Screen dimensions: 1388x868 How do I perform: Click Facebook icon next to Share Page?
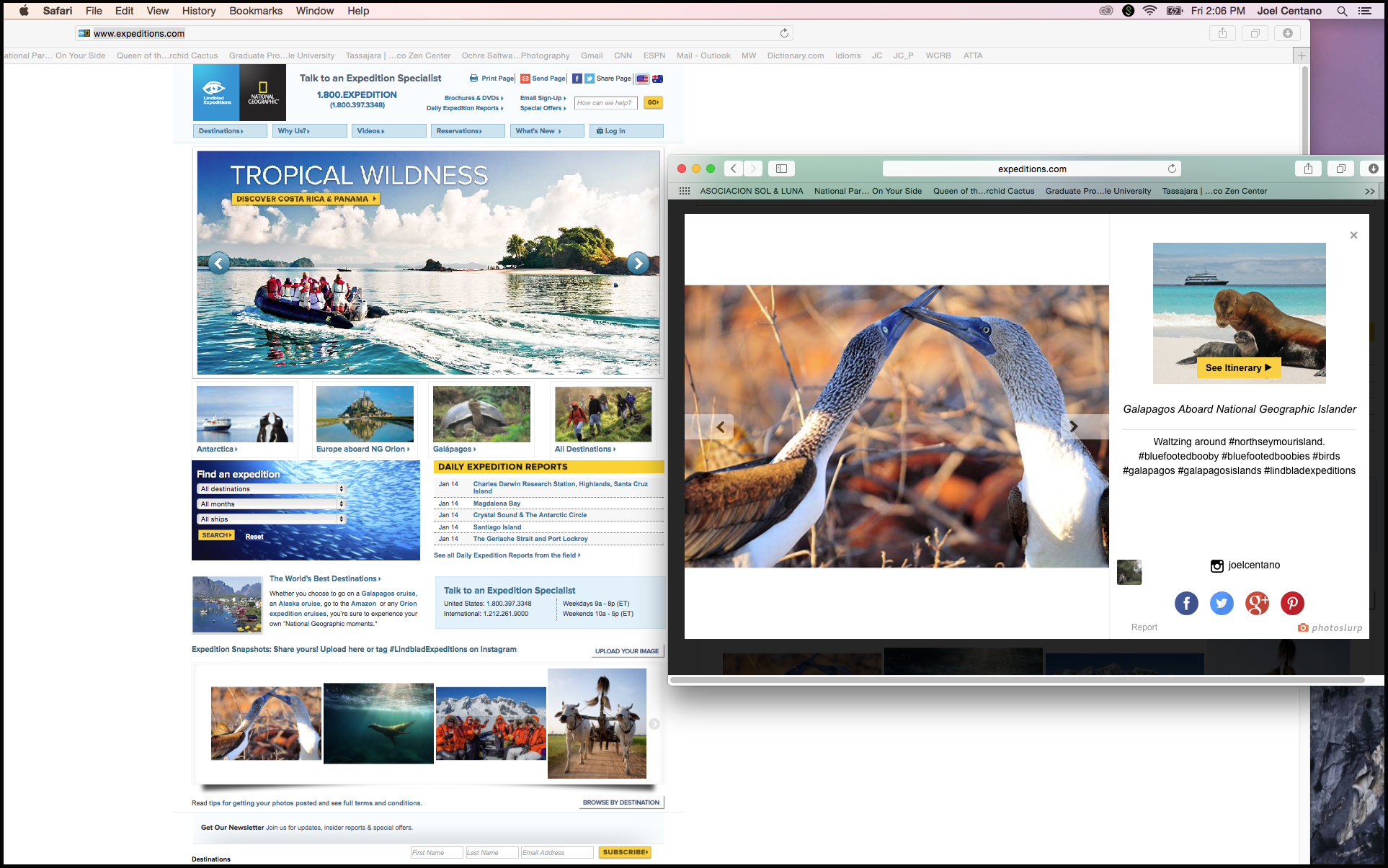577,79
